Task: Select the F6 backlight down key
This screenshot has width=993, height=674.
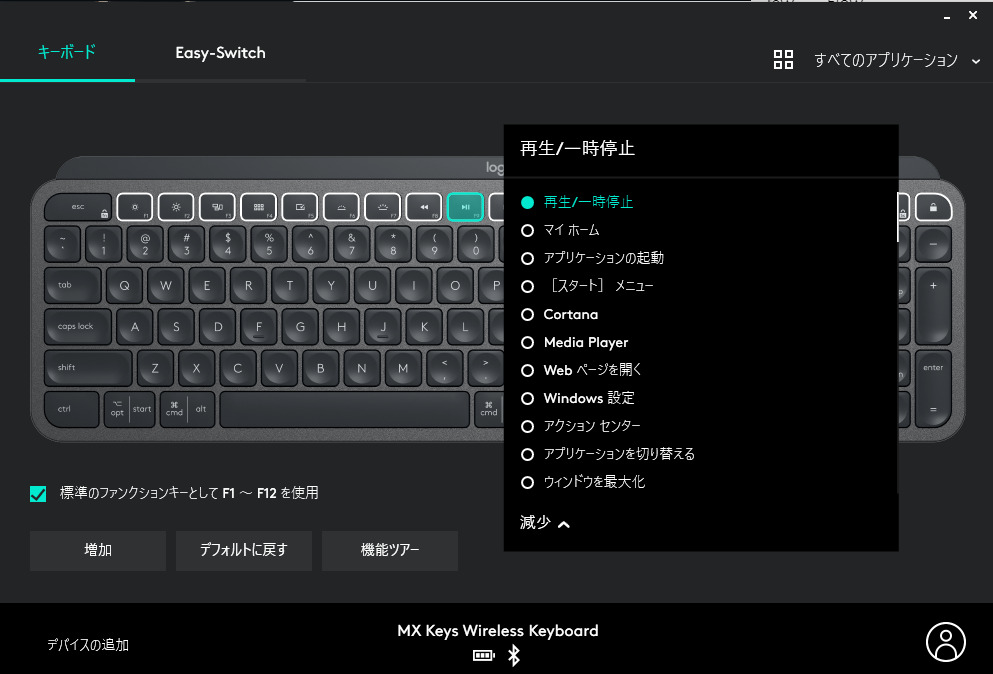Action: click(341, 207)
